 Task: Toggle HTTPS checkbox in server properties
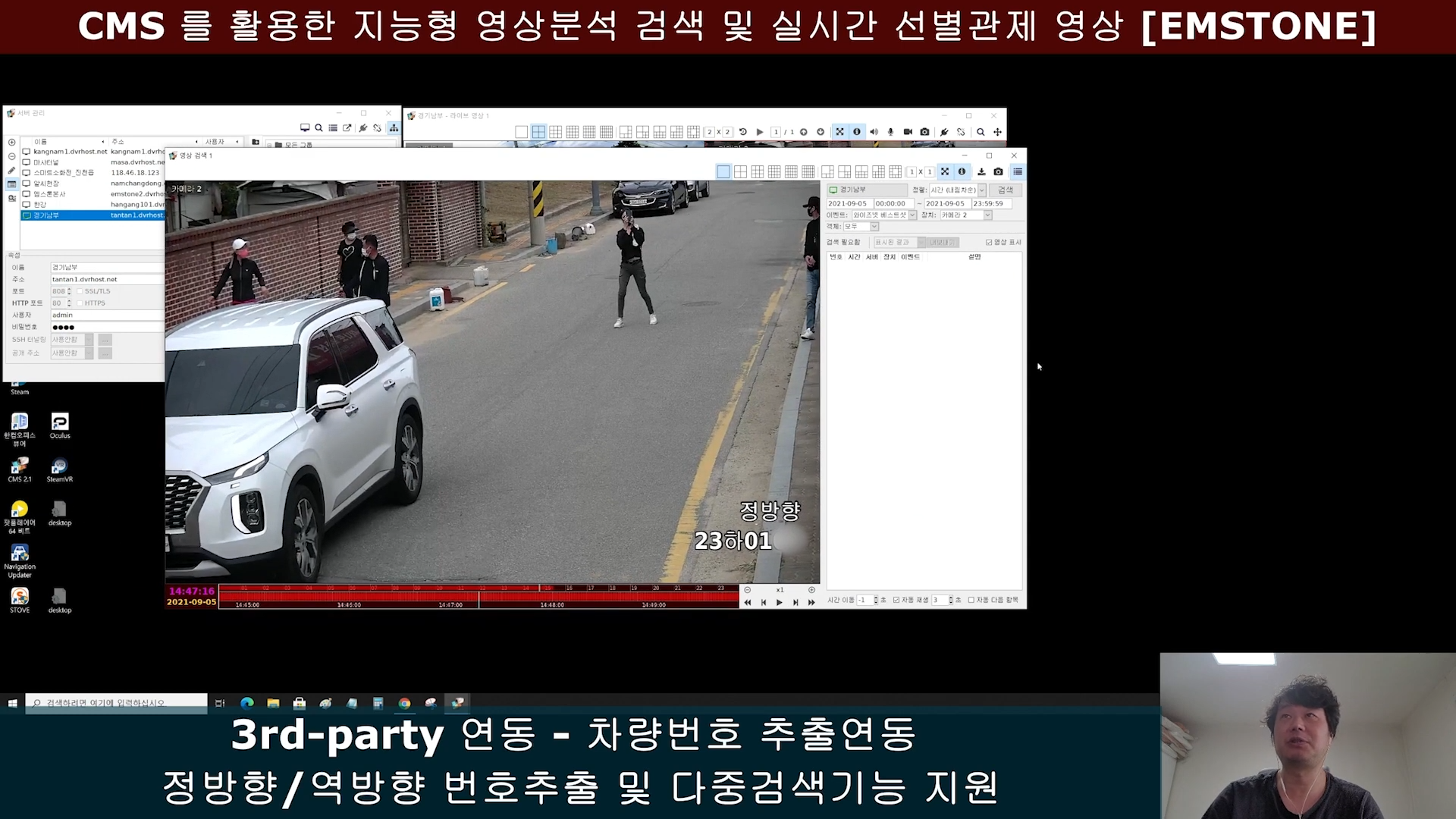pos(80,303)
